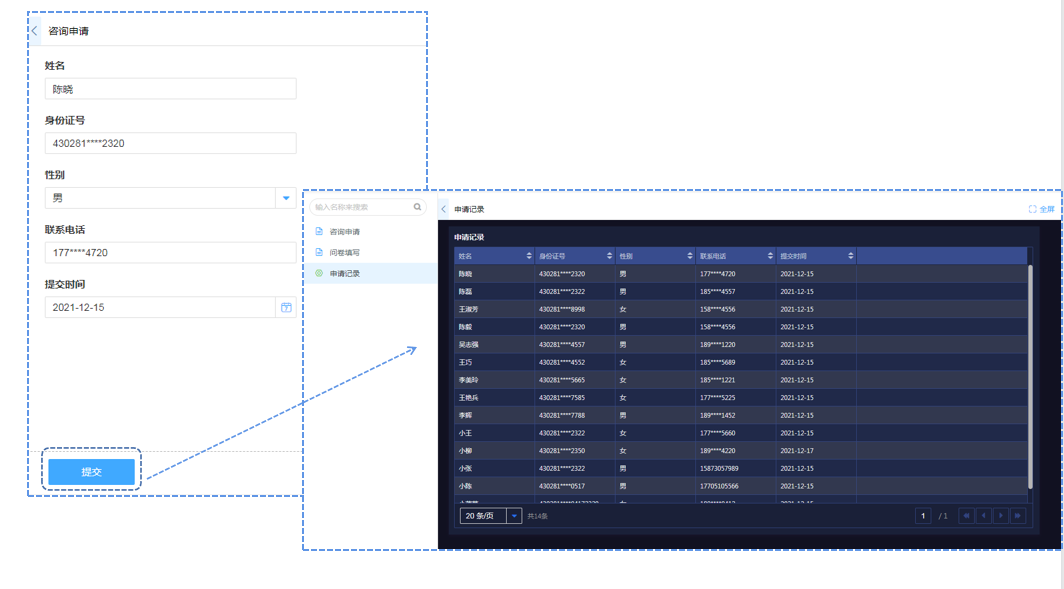Go to the next page of records

pyautogui.click(x=1000, y=516)
